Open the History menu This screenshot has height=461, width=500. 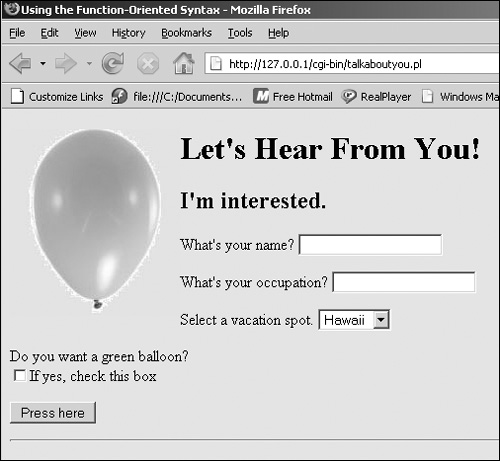click(128, 33)
